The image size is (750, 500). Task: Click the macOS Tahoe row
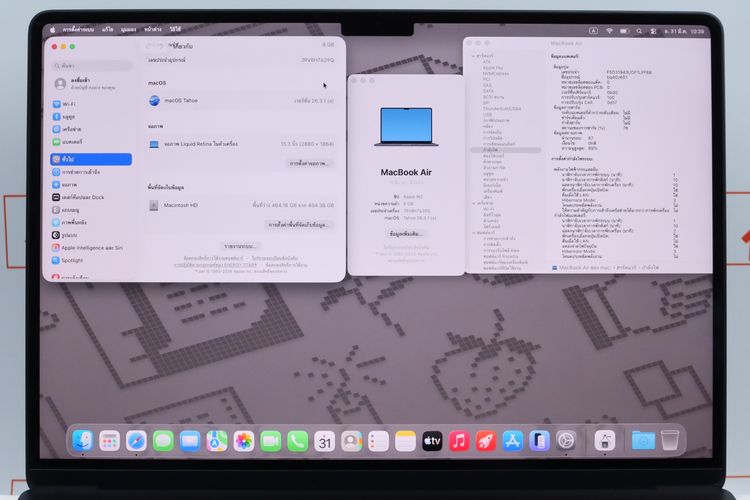[x=241, y=101]
